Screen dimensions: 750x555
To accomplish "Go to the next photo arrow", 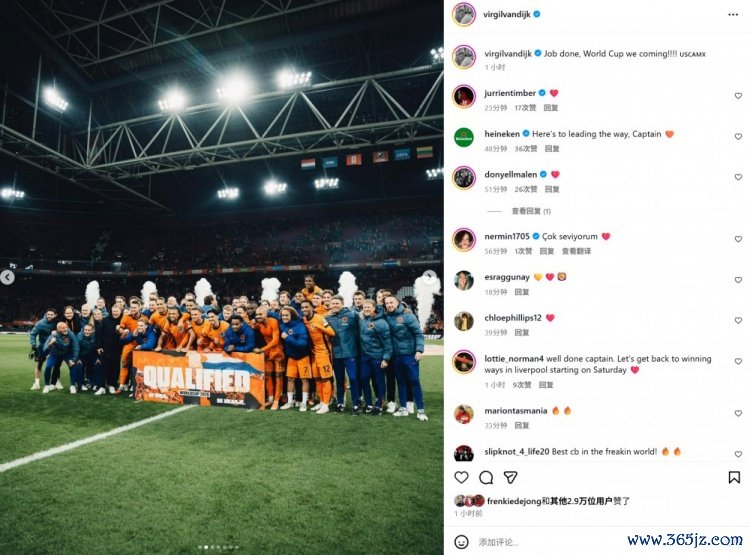I will (430, 277).
